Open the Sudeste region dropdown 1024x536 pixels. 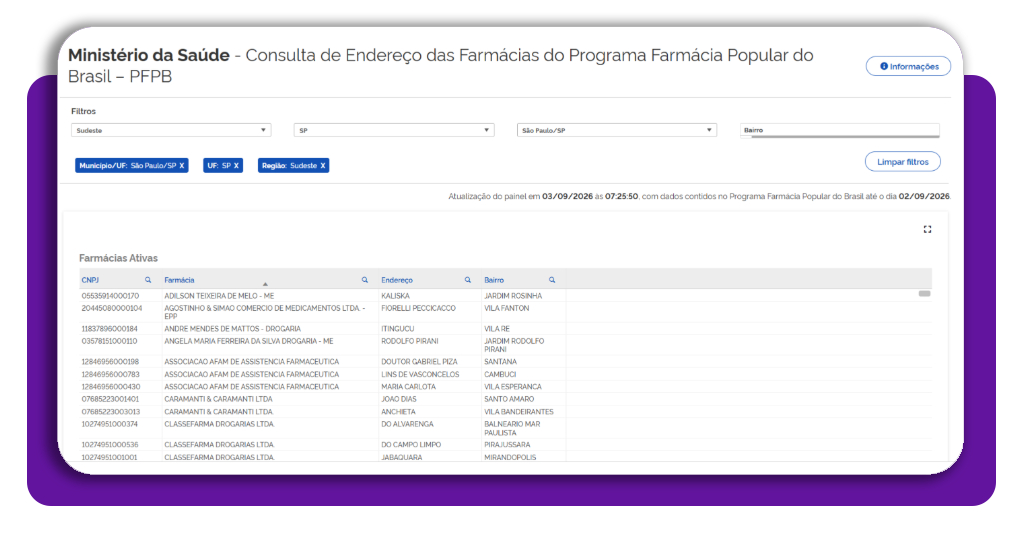tap(170, 131)
